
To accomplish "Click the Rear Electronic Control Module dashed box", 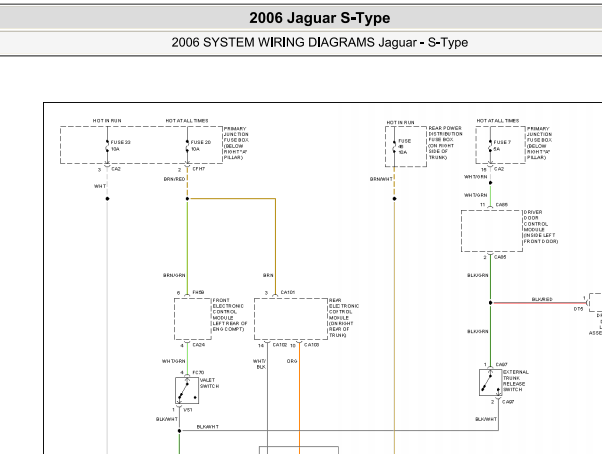I will tap(291, 319).
